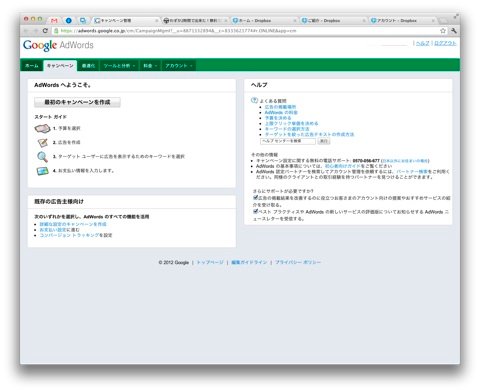The width and height of the screenshot is (480, 392).
Task: Toggle the AdWords newsletter checkbox
Action: [x=255, y=211]
